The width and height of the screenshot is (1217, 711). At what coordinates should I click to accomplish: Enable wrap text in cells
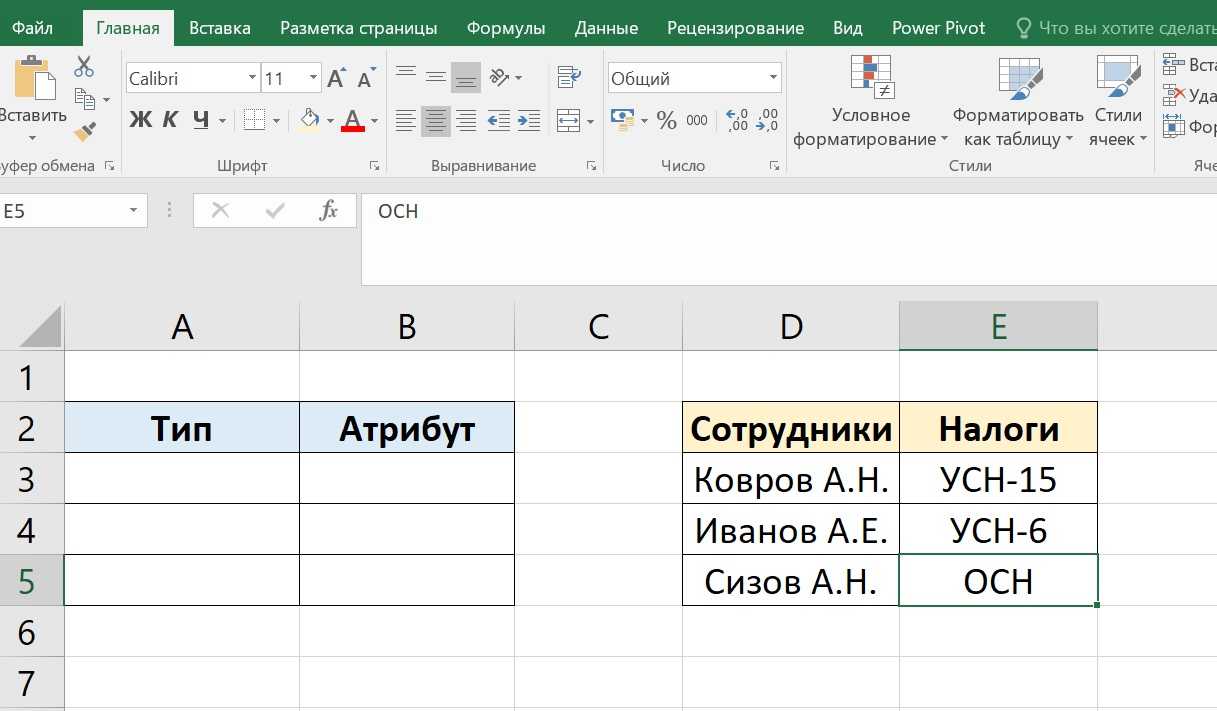point(569,77)
